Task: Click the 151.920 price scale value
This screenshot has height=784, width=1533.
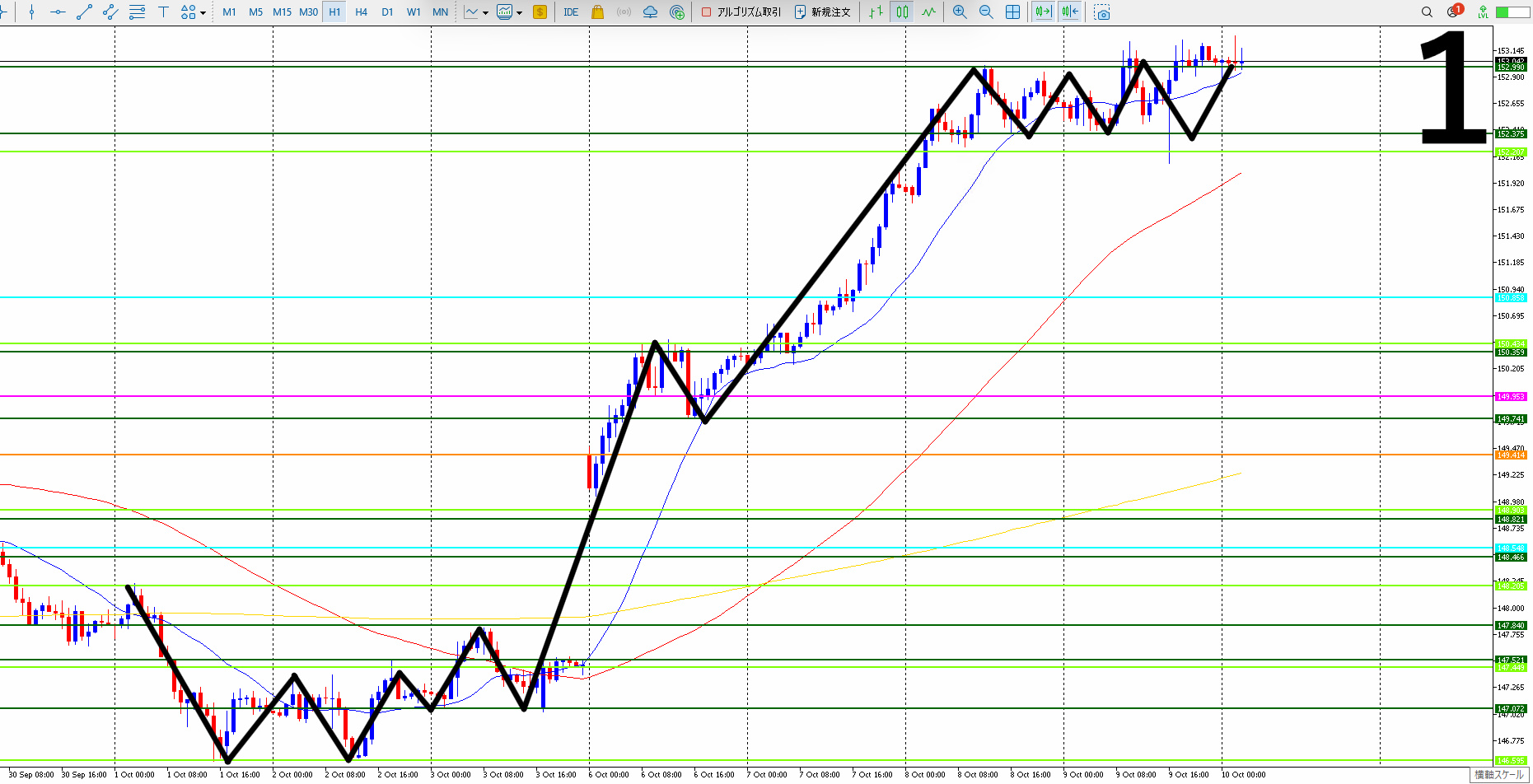Action: pos(1511,183)
